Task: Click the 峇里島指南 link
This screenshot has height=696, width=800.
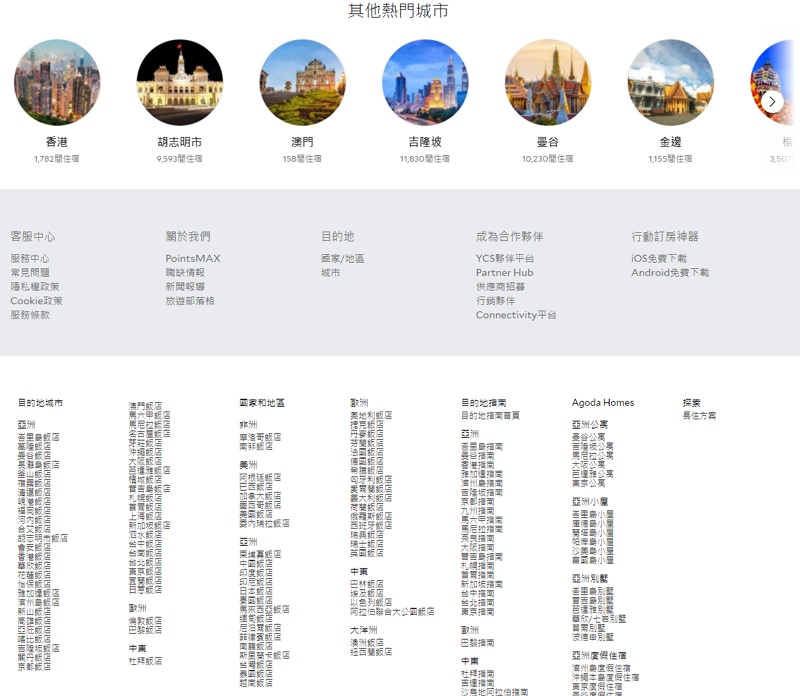Action: point(482,446)
